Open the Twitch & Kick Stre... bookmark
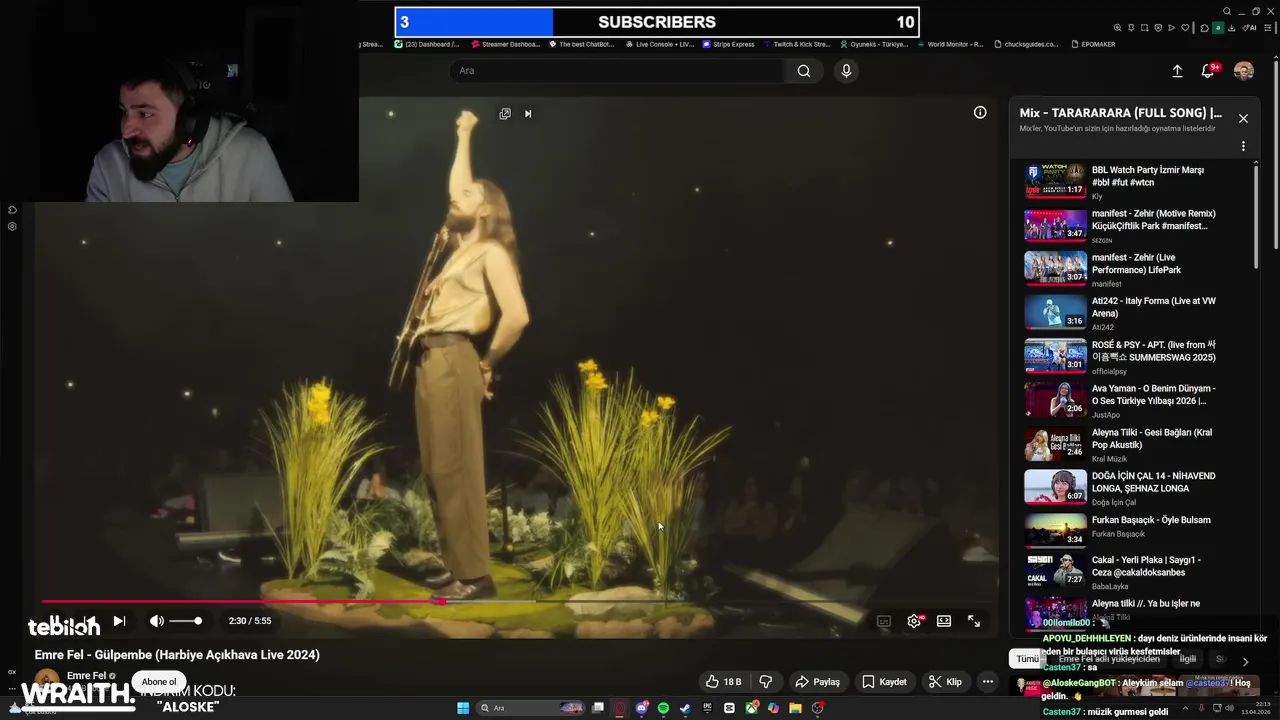This screenshot has width=1280, height=720. point(797,44)
